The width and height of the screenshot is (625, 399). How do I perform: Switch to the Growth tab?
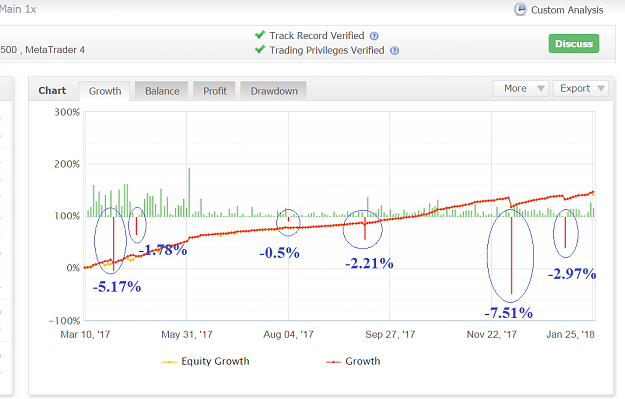click(105, 91)
